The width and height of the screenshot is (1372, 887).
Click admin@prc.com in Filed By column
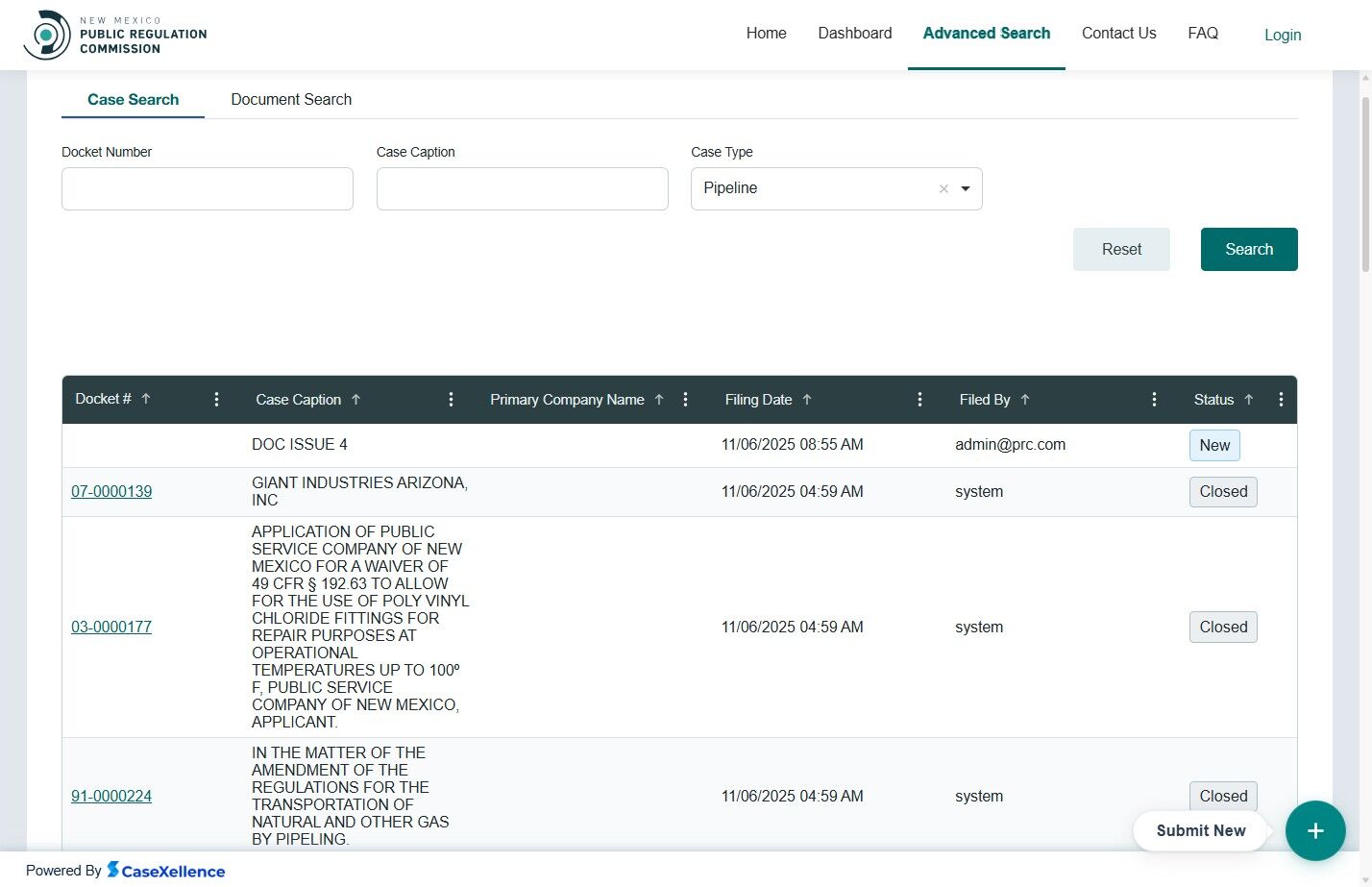(x=1010, y=445)
